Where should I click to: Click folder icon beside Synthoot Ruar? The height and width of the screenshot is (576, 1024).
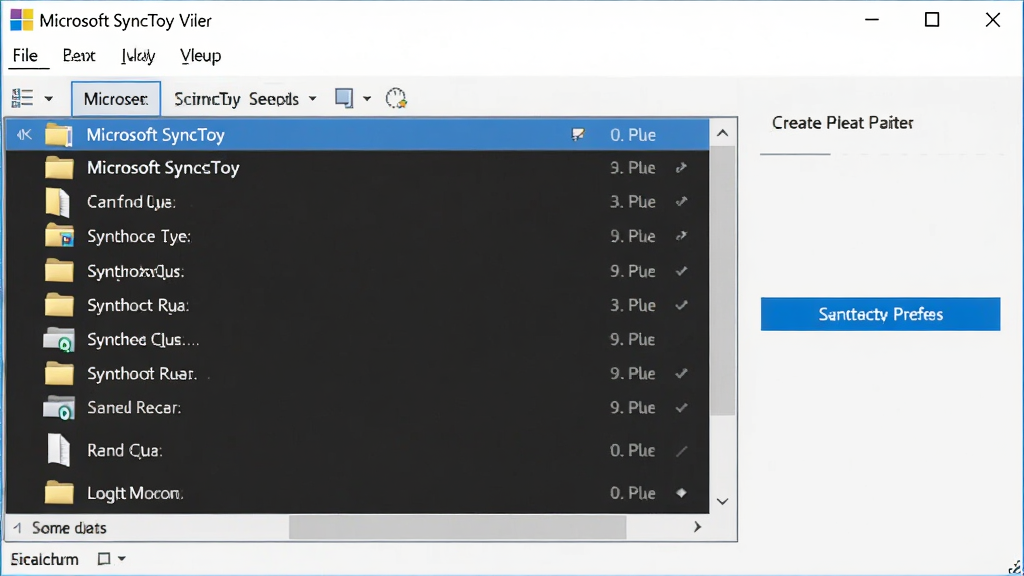click(59, 374)
